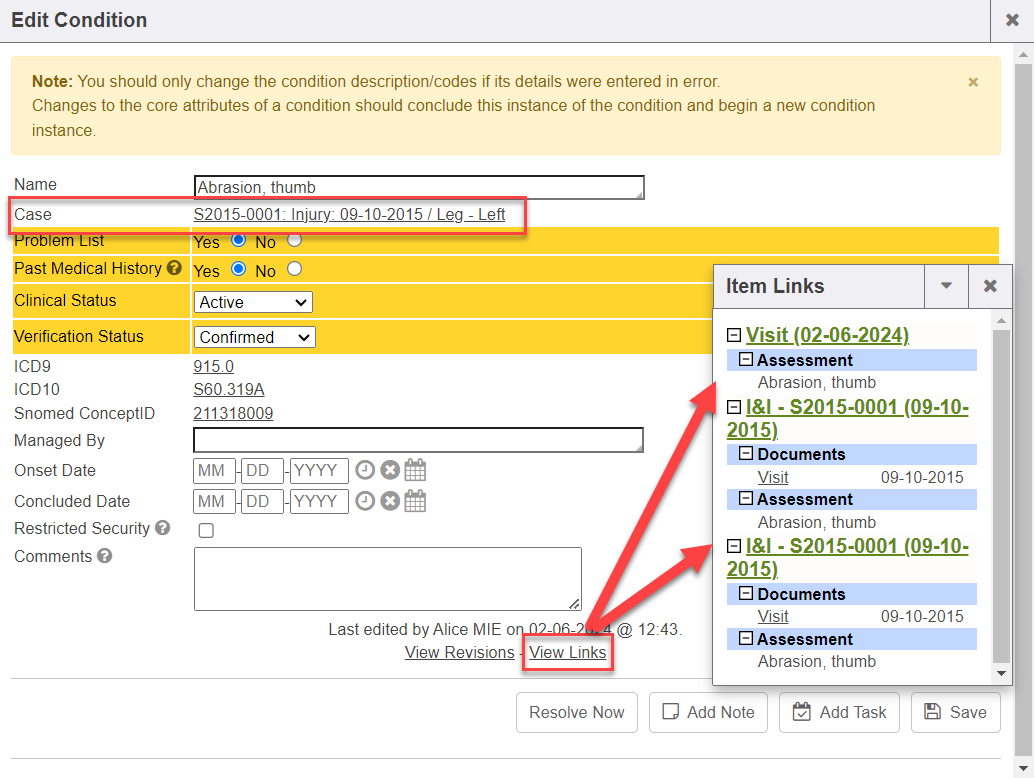Open the Item Links panel dropdown menu
This screenshot has width=1034, height=778.
946,286
